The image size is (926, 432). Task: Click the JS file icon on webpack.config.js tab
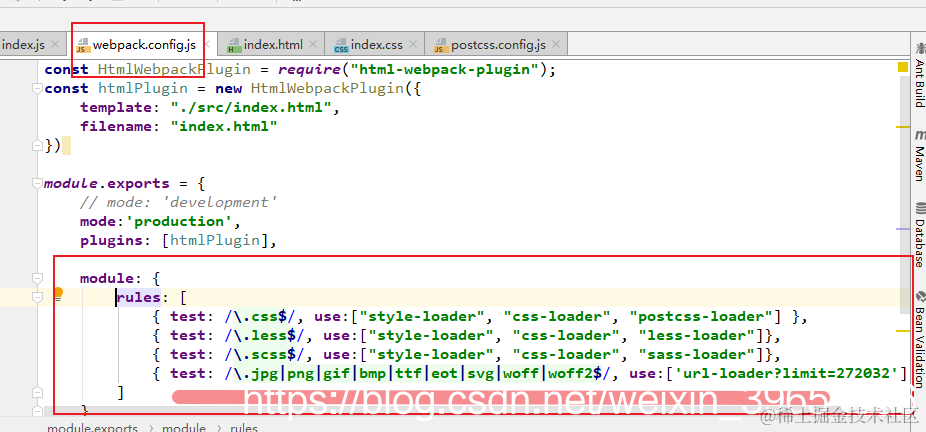click(83, 45)
